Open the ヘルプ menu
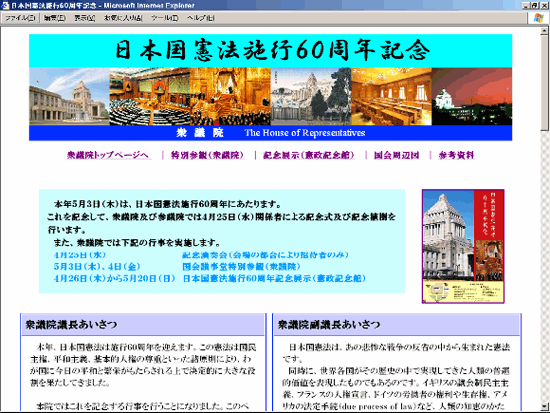The image size is (550, 413). [200, 18]
